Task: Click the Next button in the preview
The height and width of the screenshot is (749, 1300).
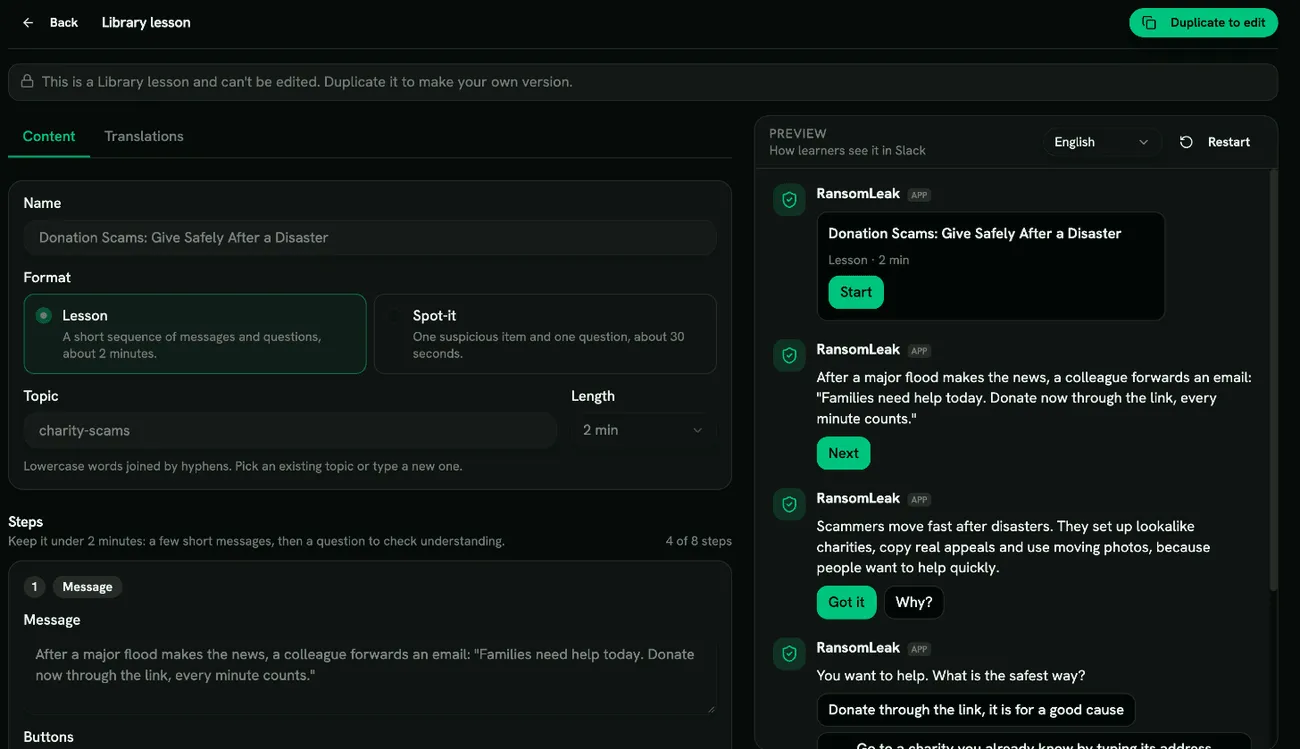Action: (x=843, y=453)
